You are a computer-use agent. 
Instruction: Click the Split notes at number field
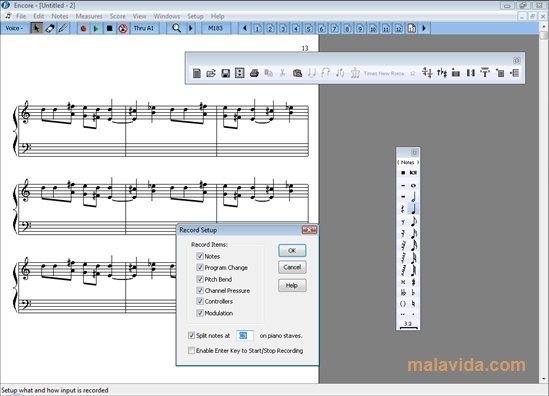(244, 335)
